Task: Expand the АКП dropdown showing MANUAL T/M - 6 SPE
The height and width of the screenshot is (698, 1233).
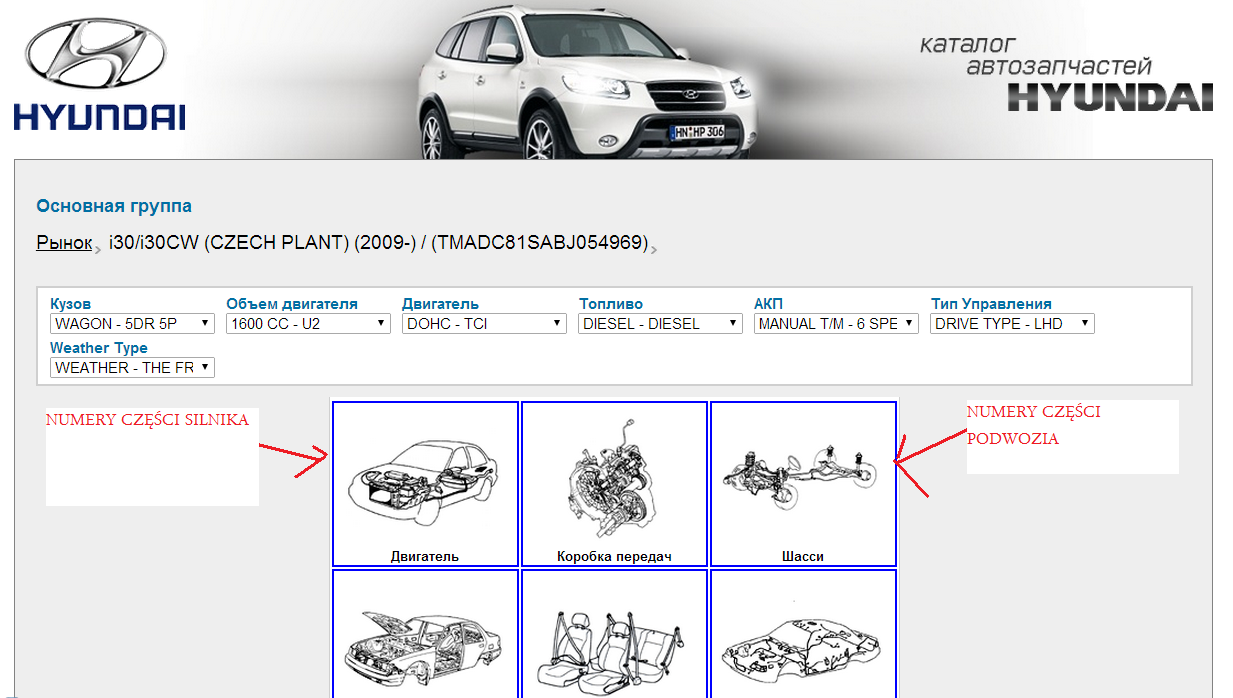Action: pyautogui.click(x=836, y=324)
